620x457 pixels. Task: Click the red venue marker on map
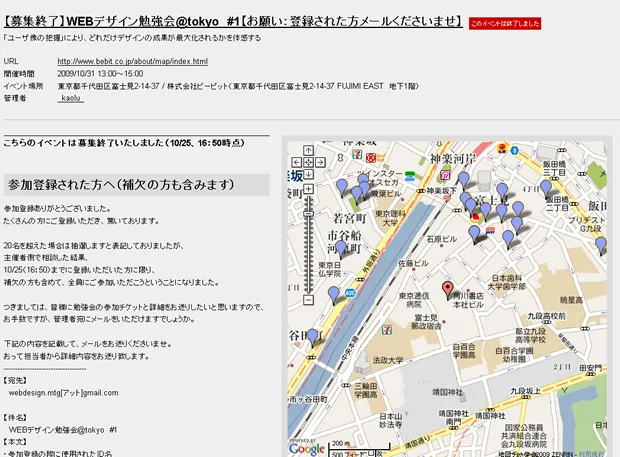[447, 290]
